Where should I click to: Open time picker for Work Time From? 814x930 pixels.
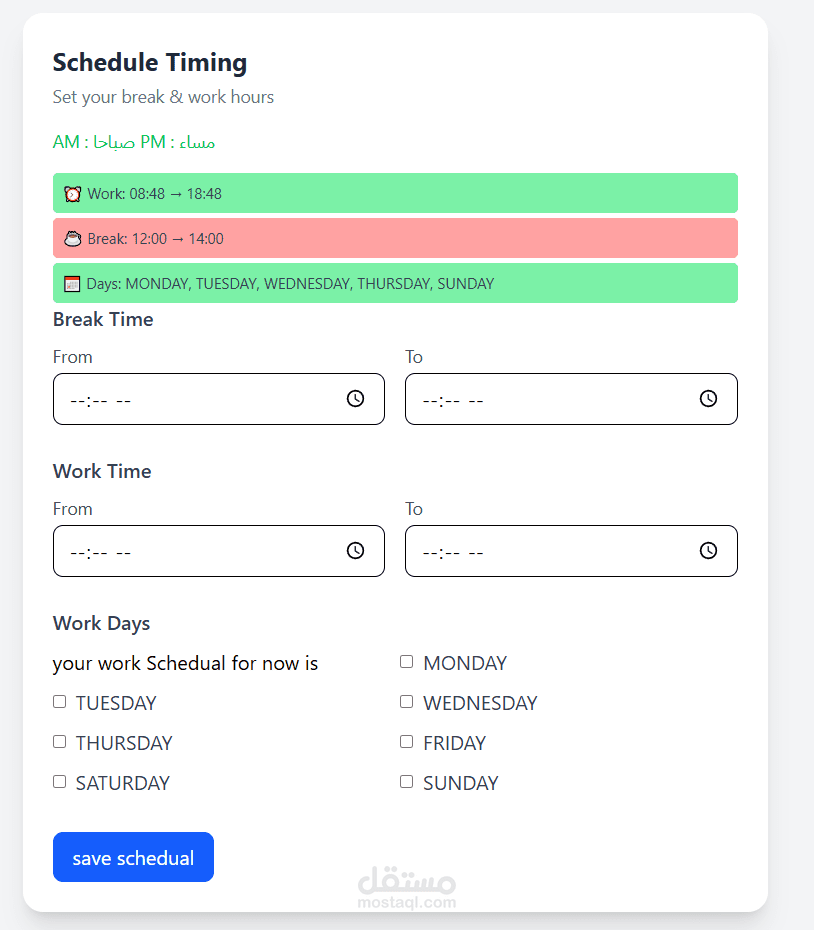(355, 551)
